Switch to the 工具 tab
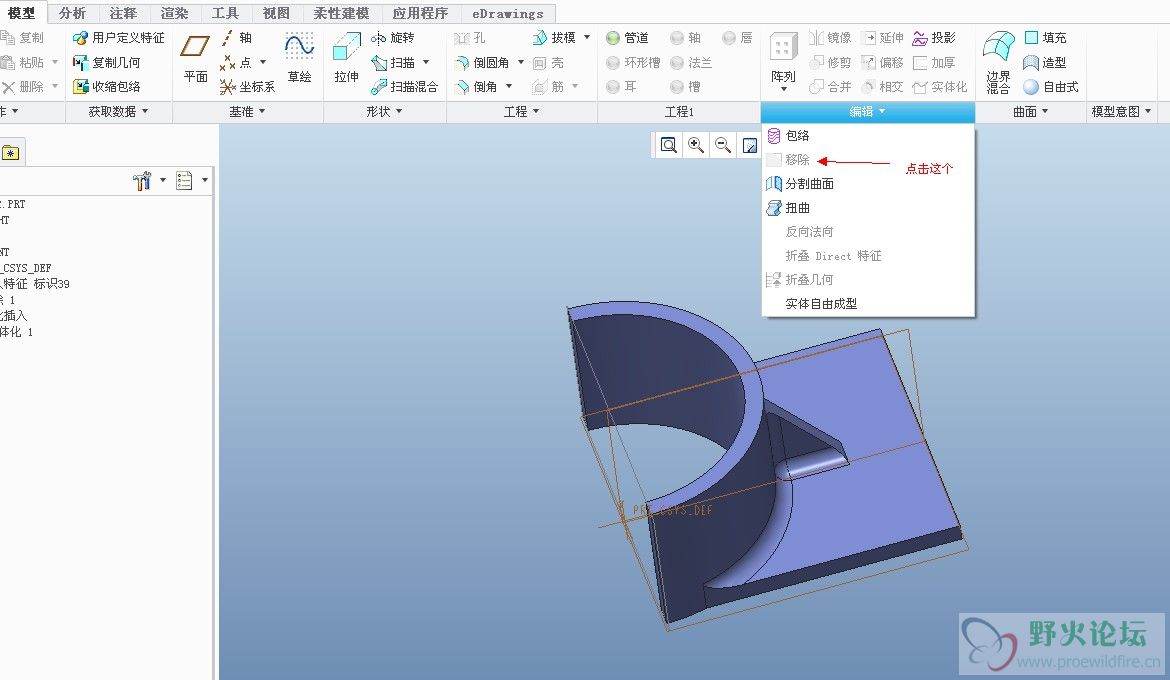The image size is (1170, 680). coord(225,13)
